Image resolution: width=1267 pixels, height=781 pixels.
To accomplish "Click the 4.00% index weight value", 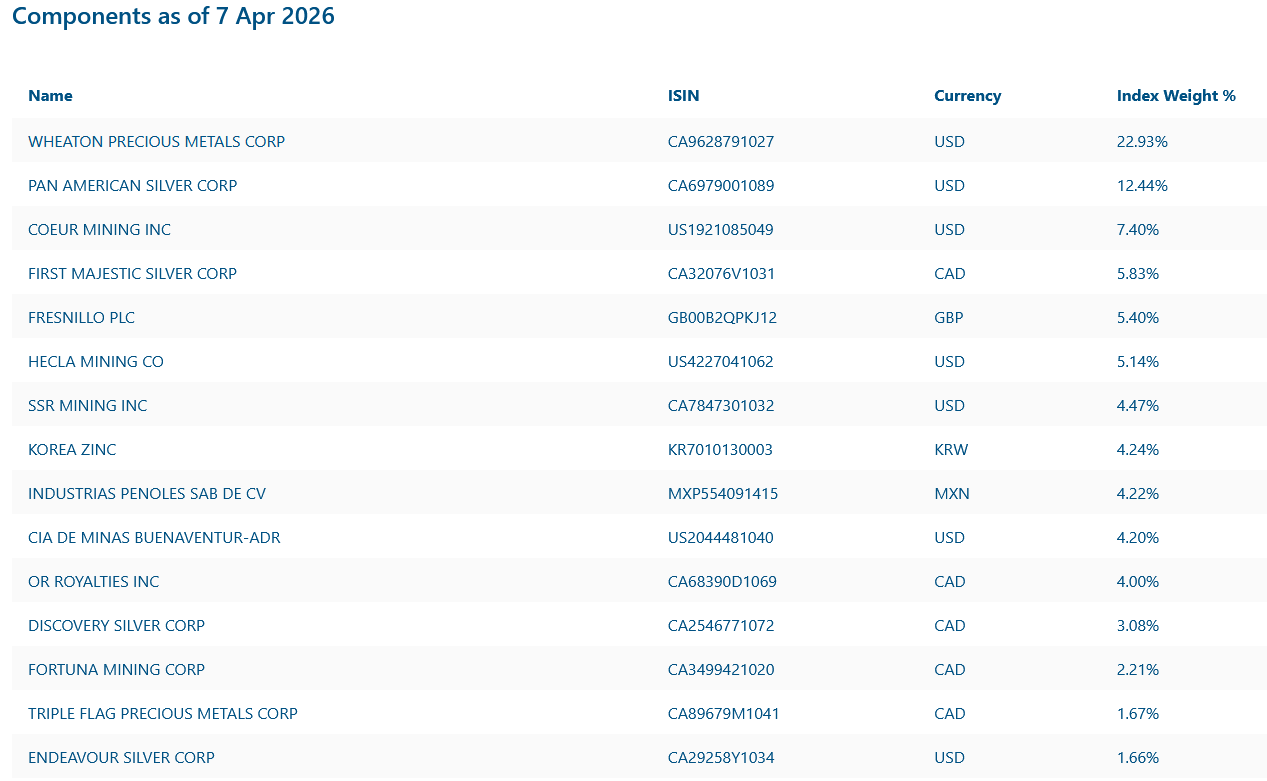I will click(1138, 582).
